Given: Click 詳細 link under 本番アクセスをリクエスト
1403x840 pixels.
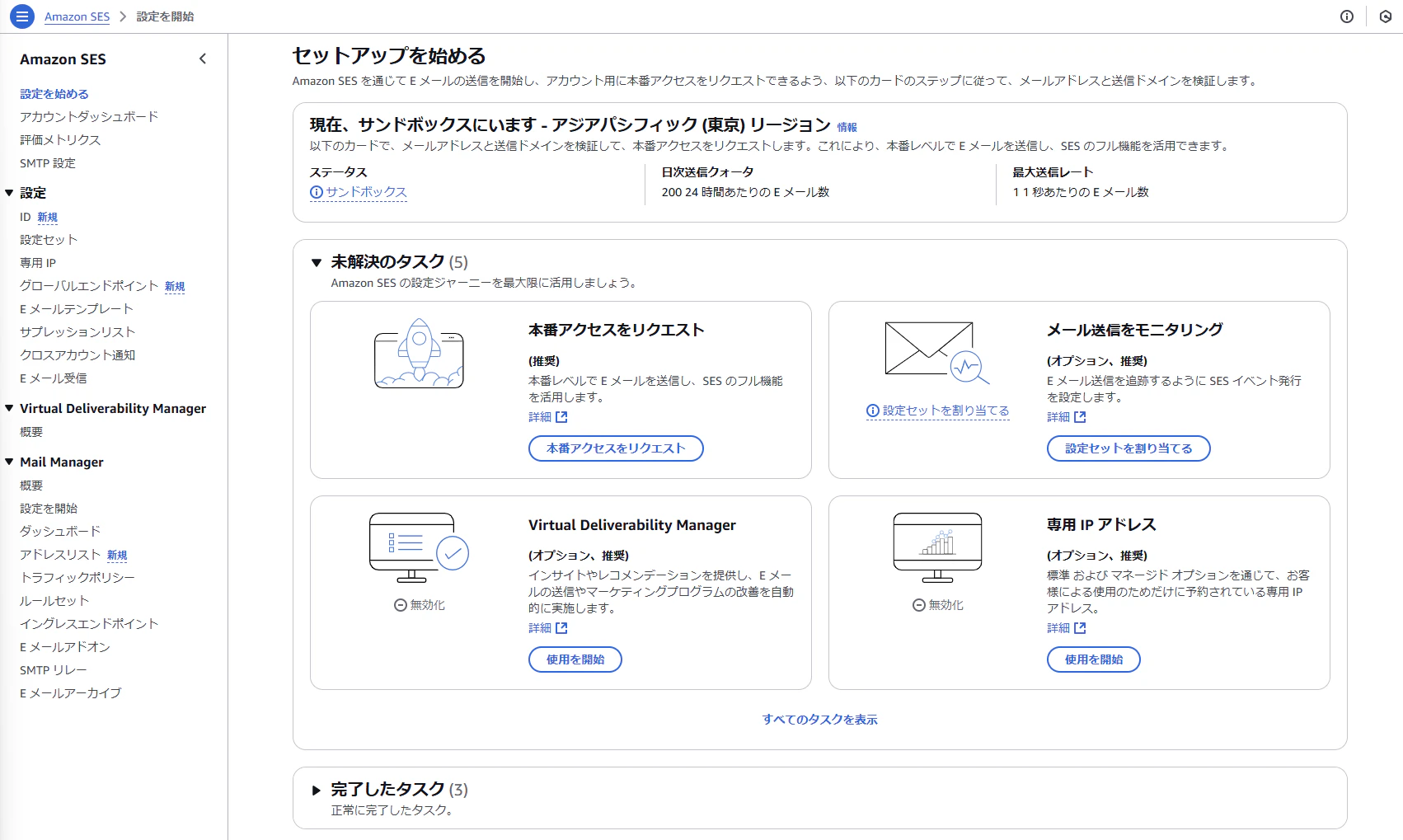Looking at the screenshot, I should click(540, 417).
